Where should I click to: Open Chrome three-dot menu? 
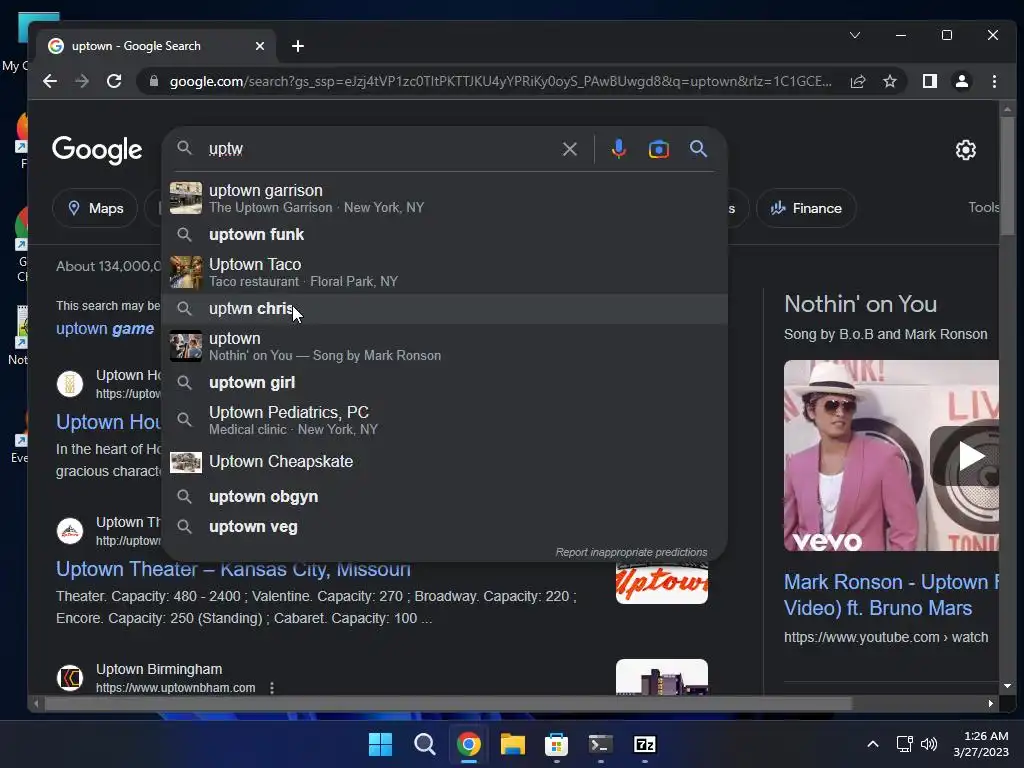994,81
